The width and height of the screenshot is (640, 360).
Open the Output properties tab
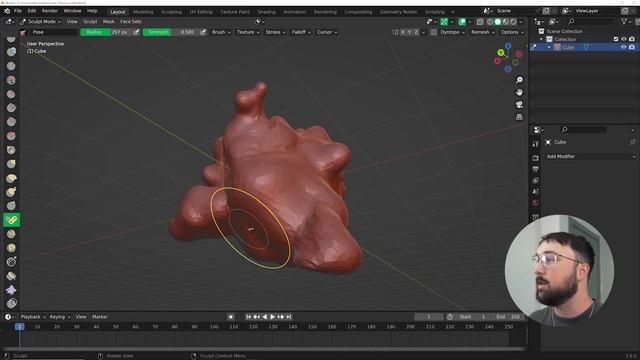536,169
